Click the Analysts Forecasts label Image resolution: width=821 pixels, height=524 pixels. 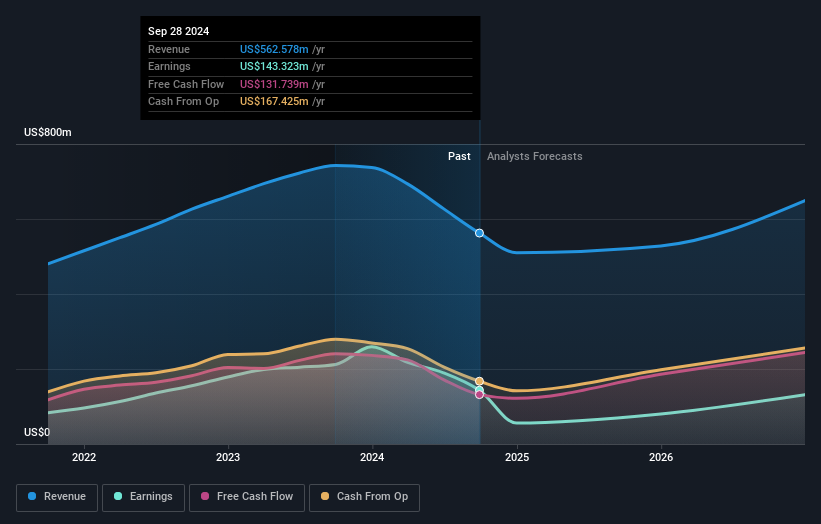pyautogui.click(x=535, y=156)
